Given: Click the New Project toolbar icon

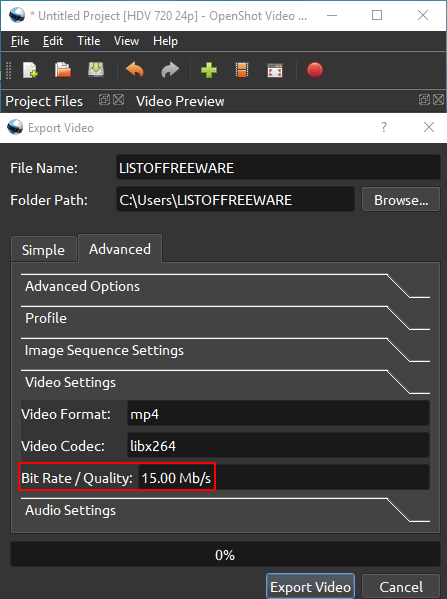Looking at the screenshot, I should pyautogui.click(x=30, y=70).
